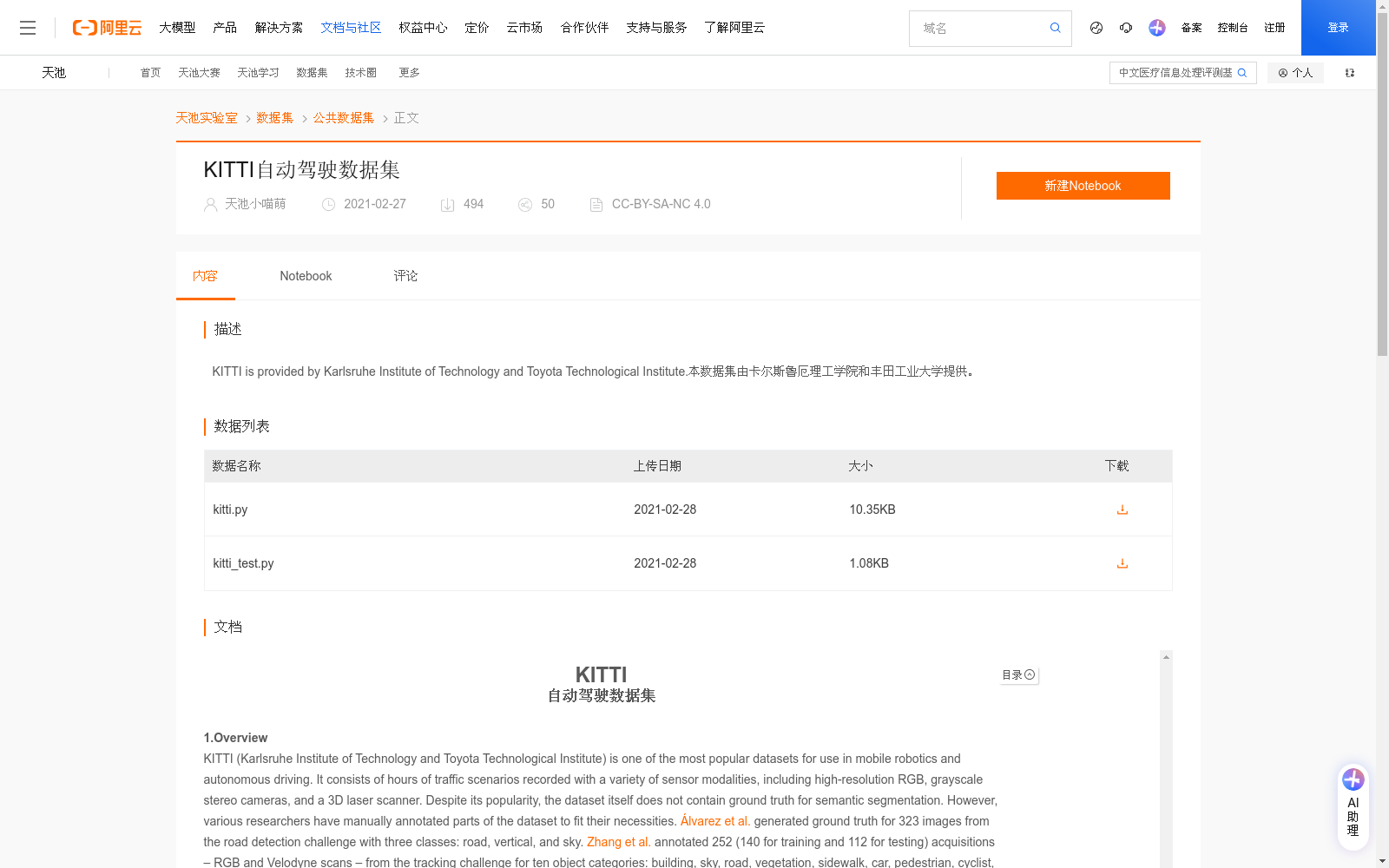Click the 1.08KB size cell
This screenshot has width=1389, height=868.
[868, 563]
